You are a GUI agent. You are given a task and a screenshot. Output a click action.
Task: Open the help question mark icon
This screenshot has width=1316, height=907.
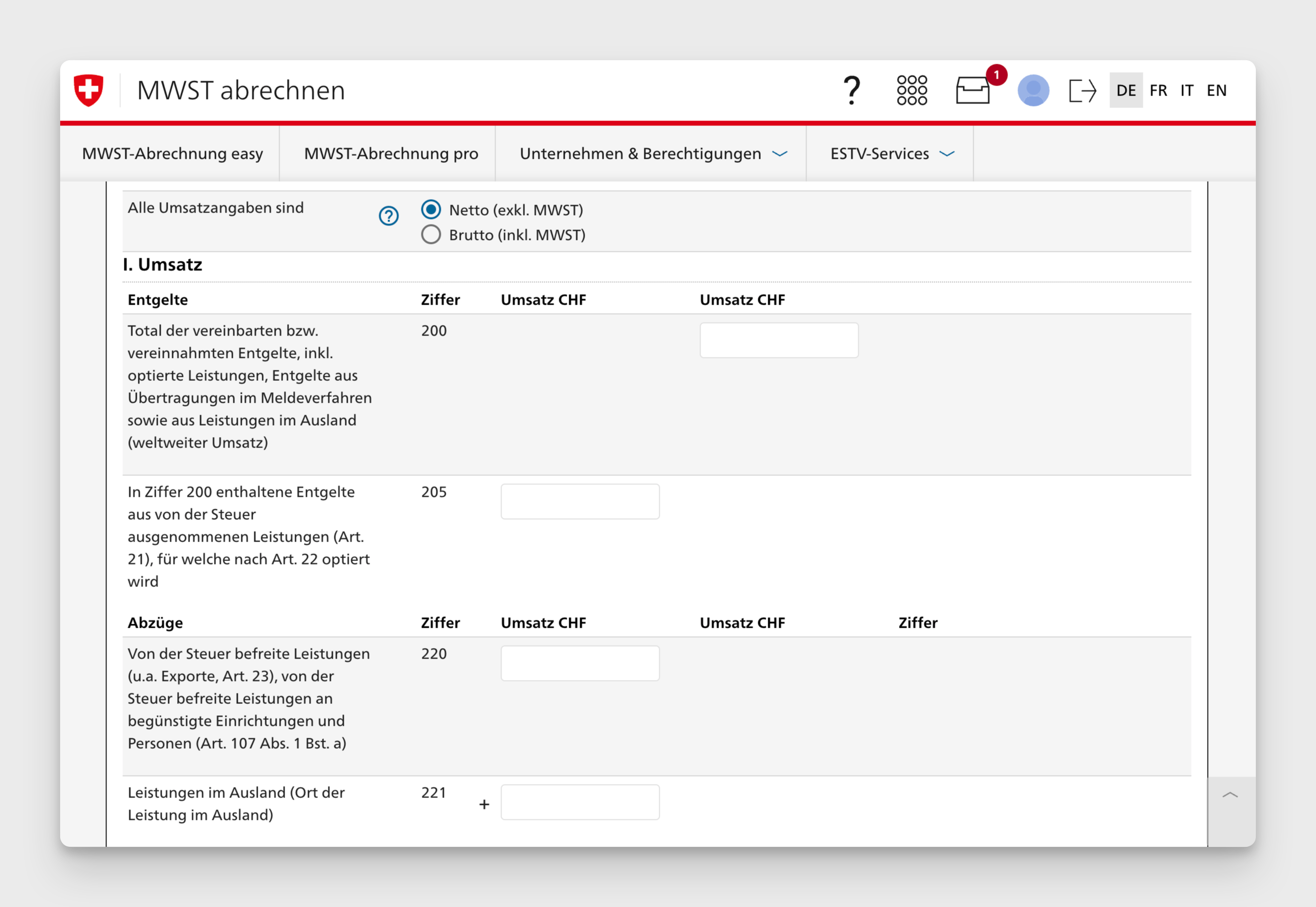point(851,91)
